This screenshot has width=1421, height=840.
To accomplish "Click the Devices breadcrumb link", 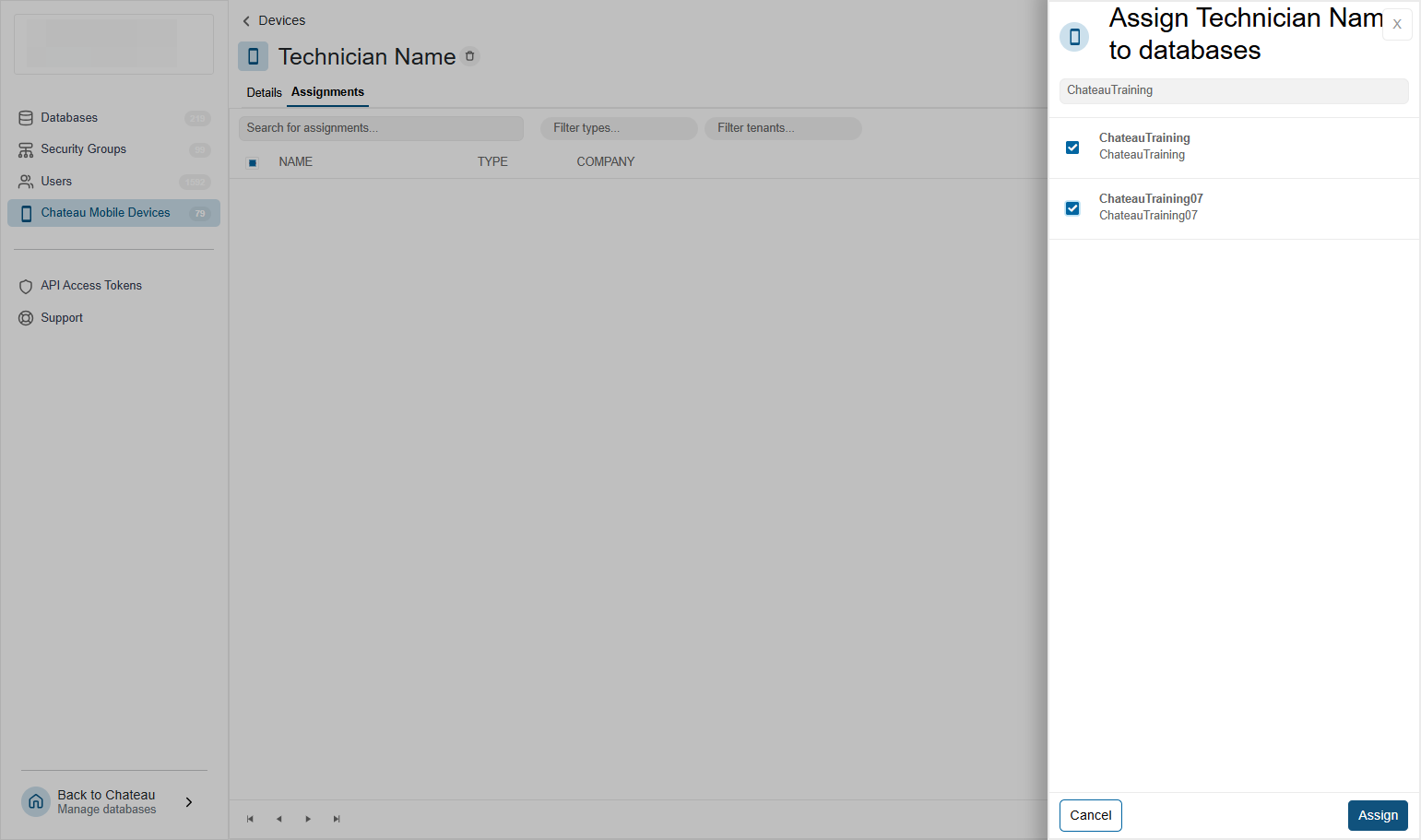I will point(281,20).
